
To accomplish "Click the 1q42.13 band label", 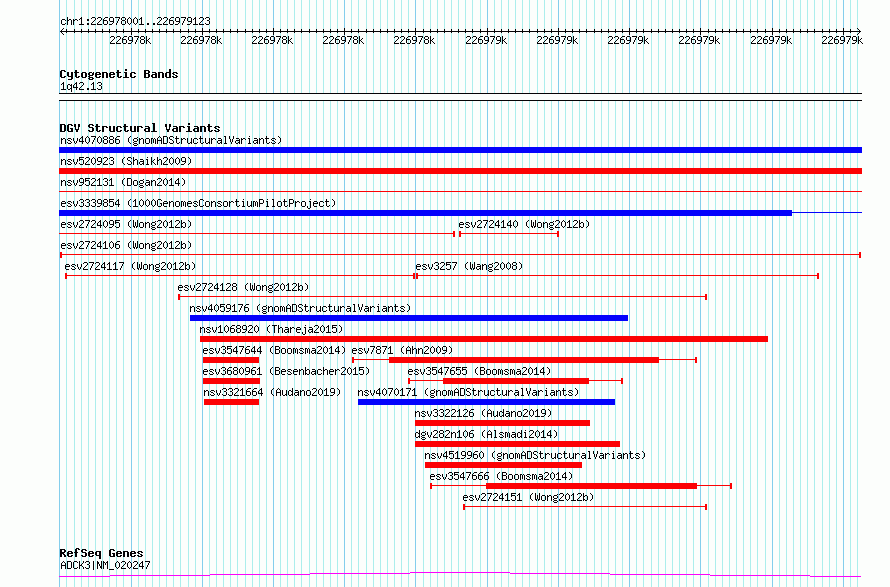I will pyautogui.click(x=81, y=86).
